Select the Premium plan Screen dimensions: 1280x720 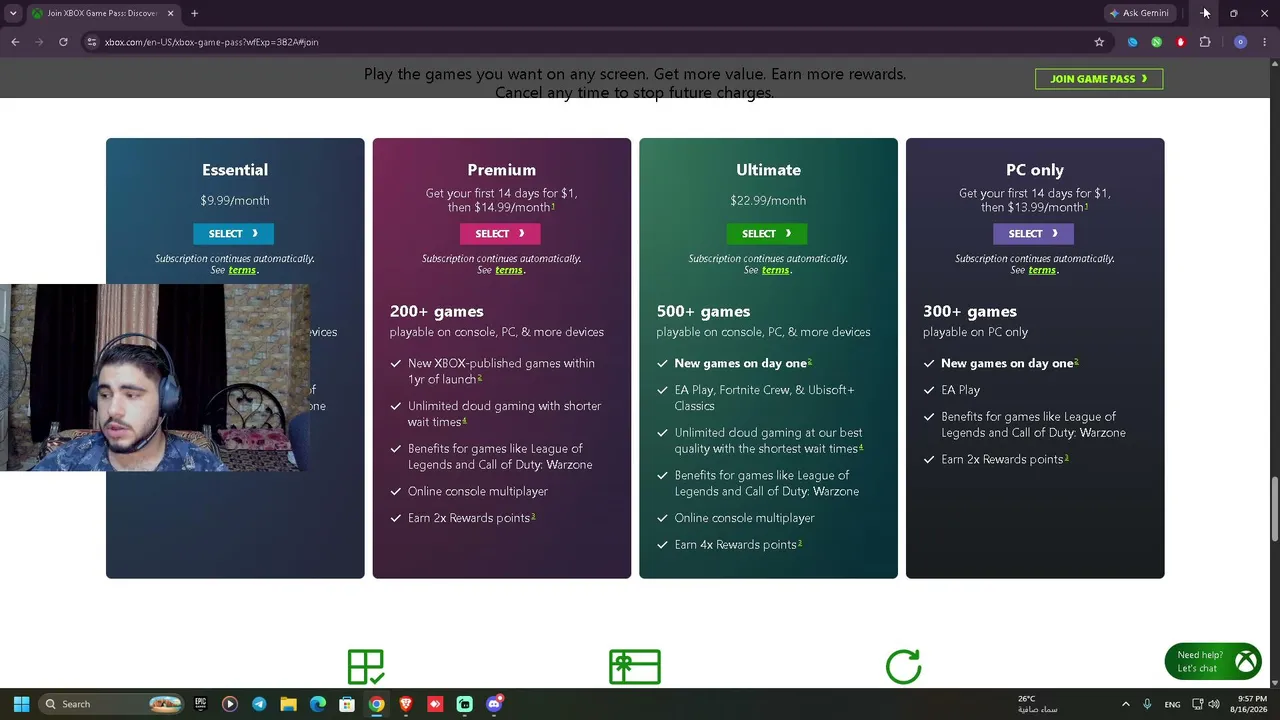click(x=500, y=233)
